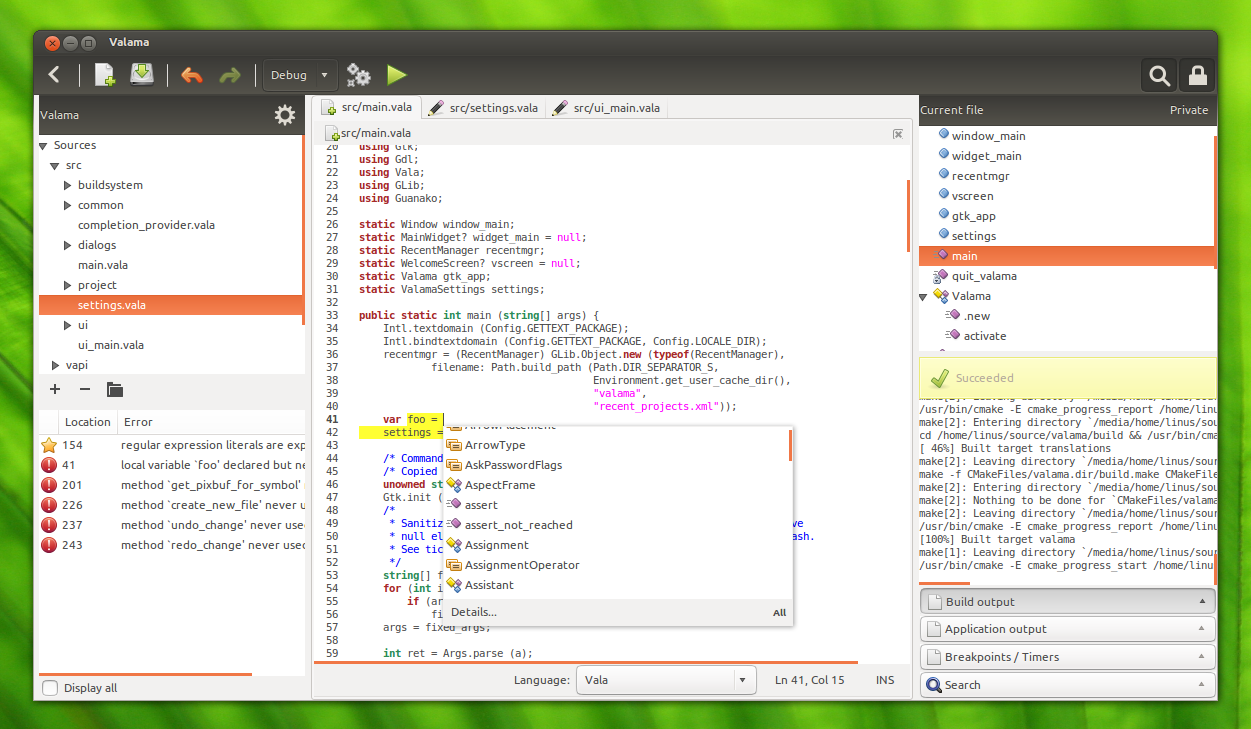The width and height of the screenshot is (1251, 729).
Task: Click the plus icon to add source
Action: (x=55, y=389)
